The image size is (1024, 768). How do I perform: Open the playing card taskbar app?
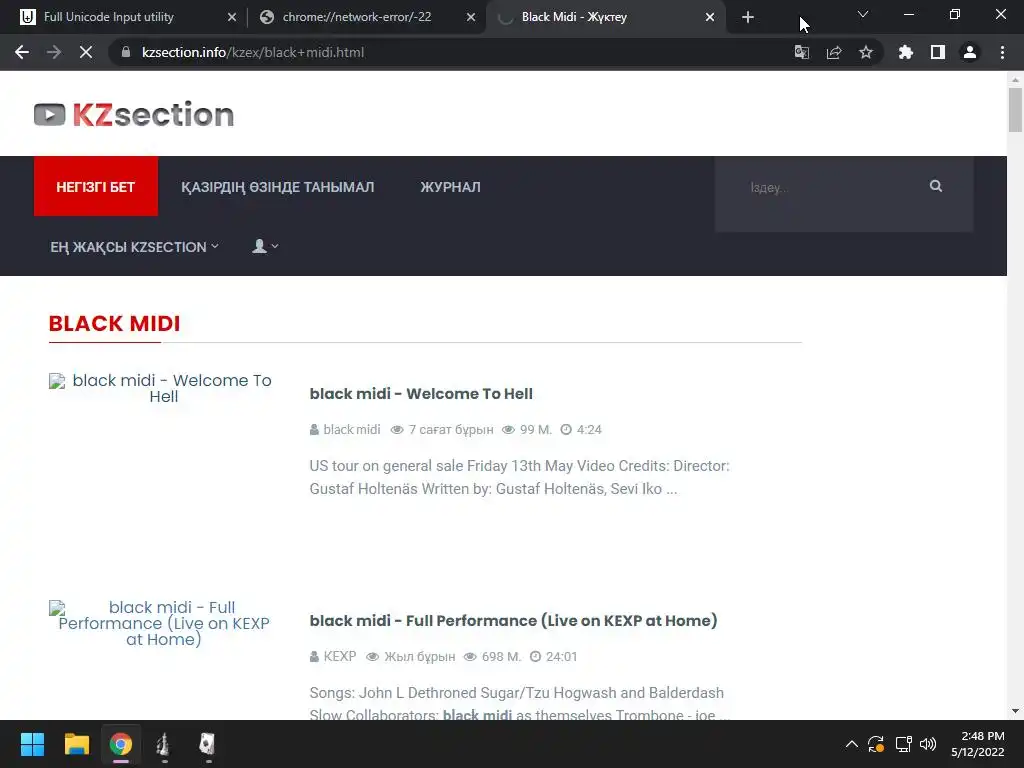coord(207,744)
